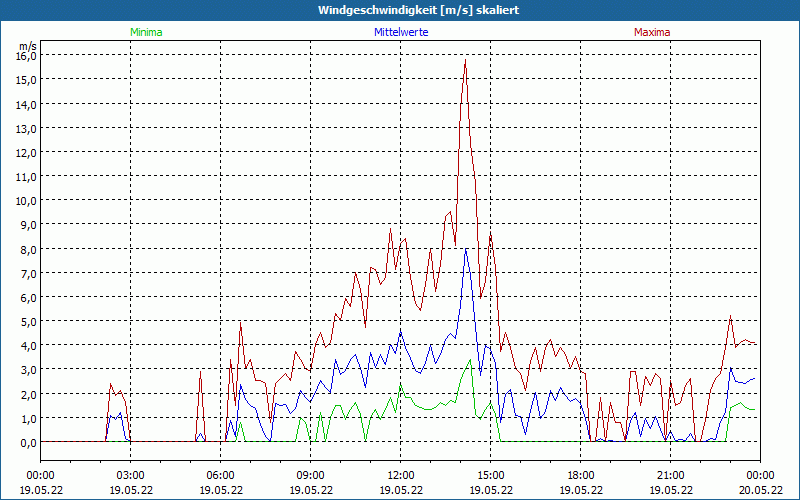Click the 06:00 time axis label
The height and width of the screenshot is (500, 800).
click(220, 476)
